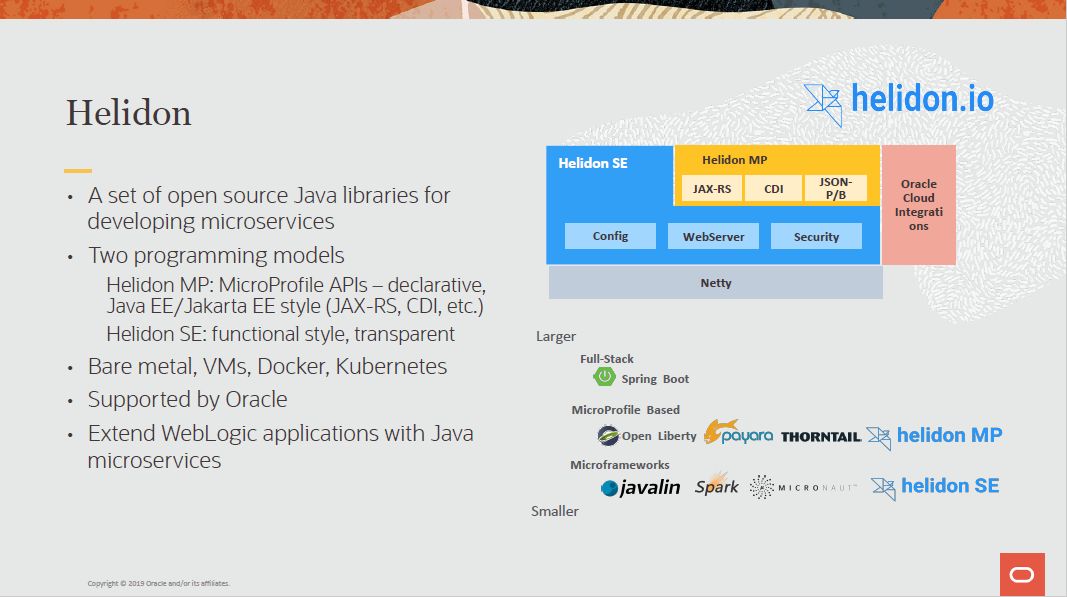Image resolution: width=1067 pixels, height=597 pixels.
Task: Select the Open Liberty logo icon
Action: point(608,435)
